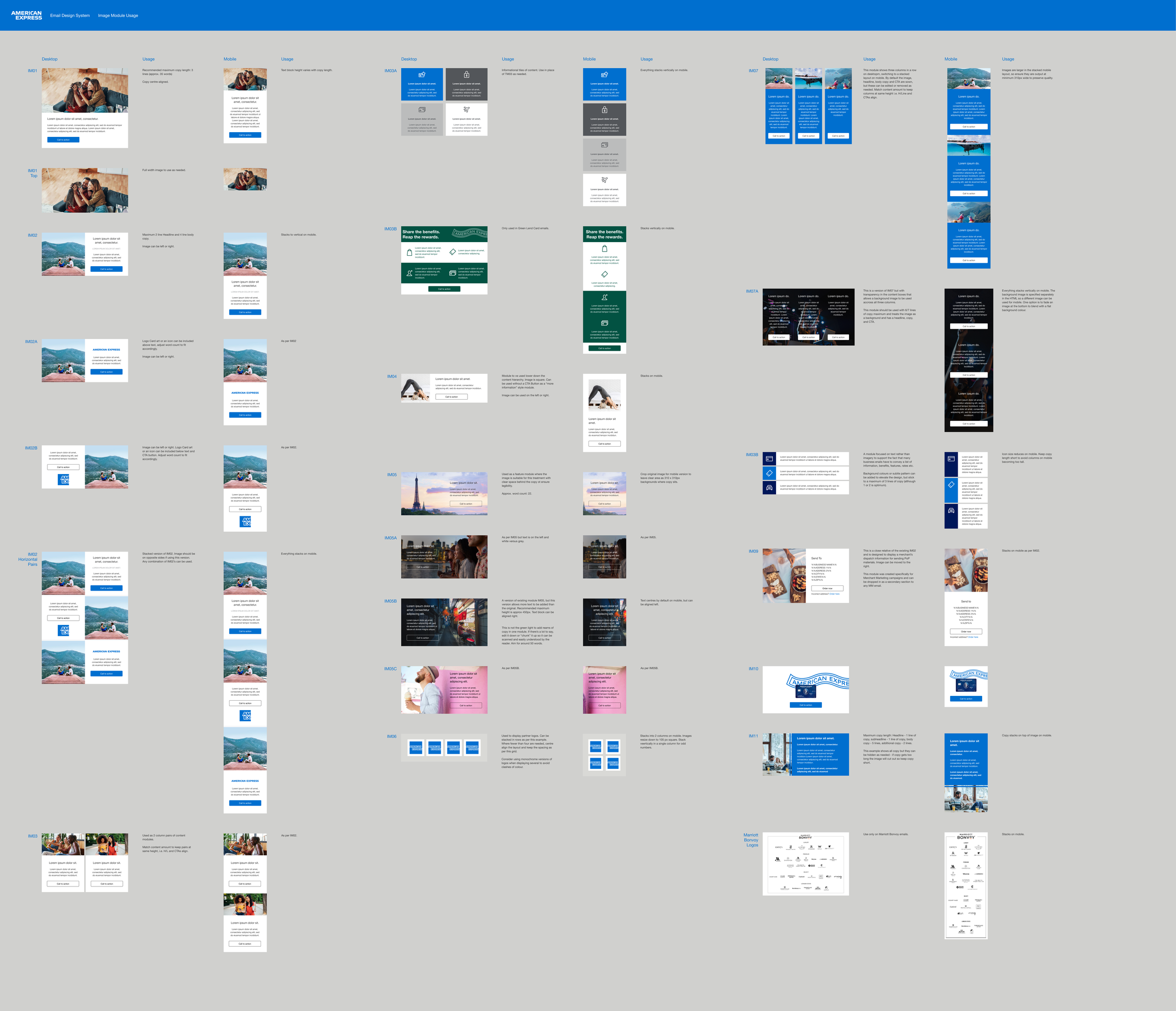Click the card-with-star icon in IM03A mobile blue tile

point(604,74)
